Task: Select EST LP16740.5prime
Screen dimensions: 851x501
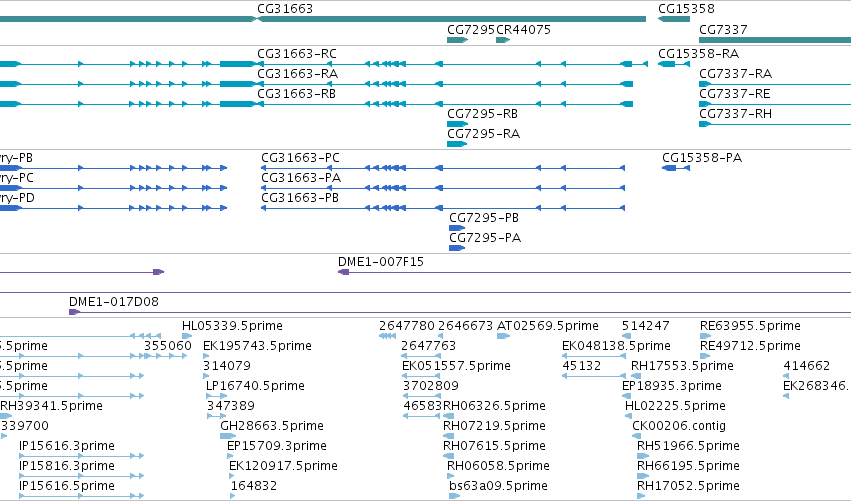Action: tap(255, 386)
